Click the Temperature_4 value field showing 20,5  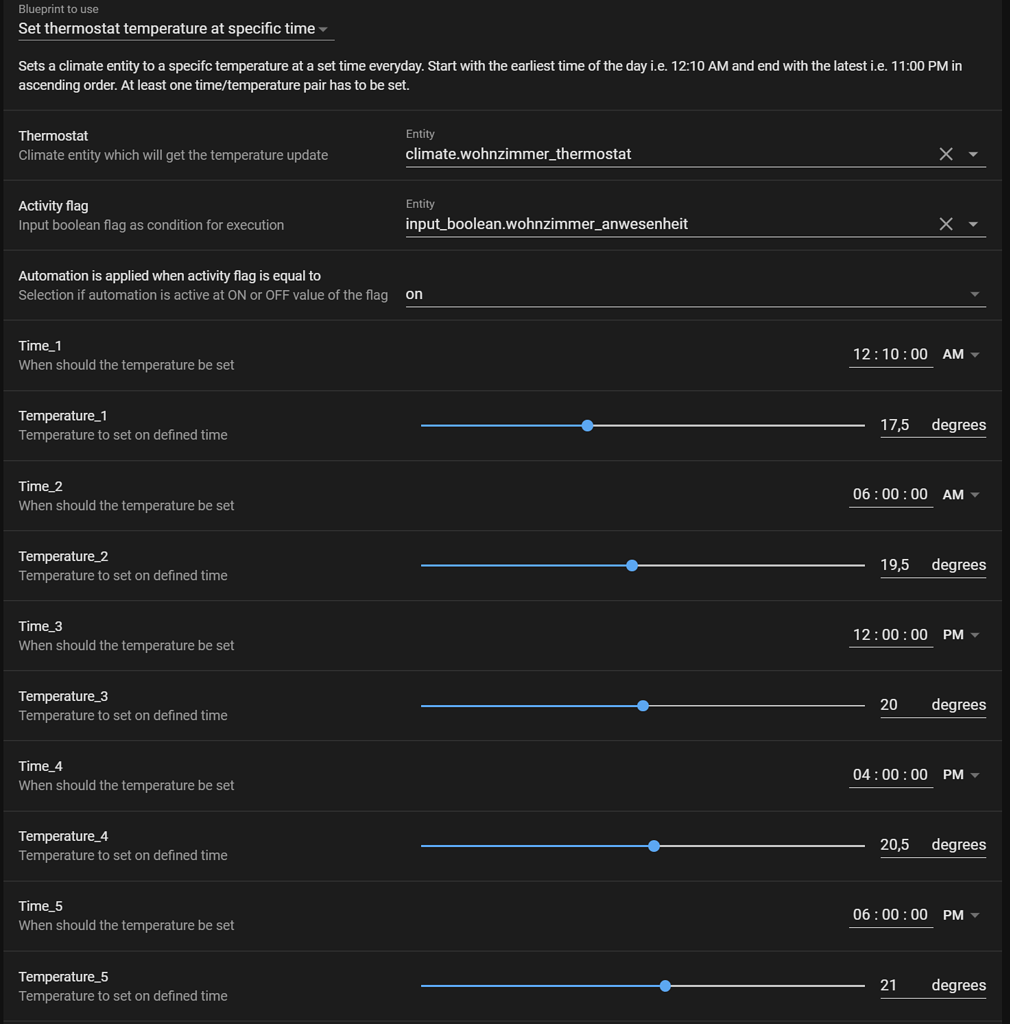click(895, 845)
